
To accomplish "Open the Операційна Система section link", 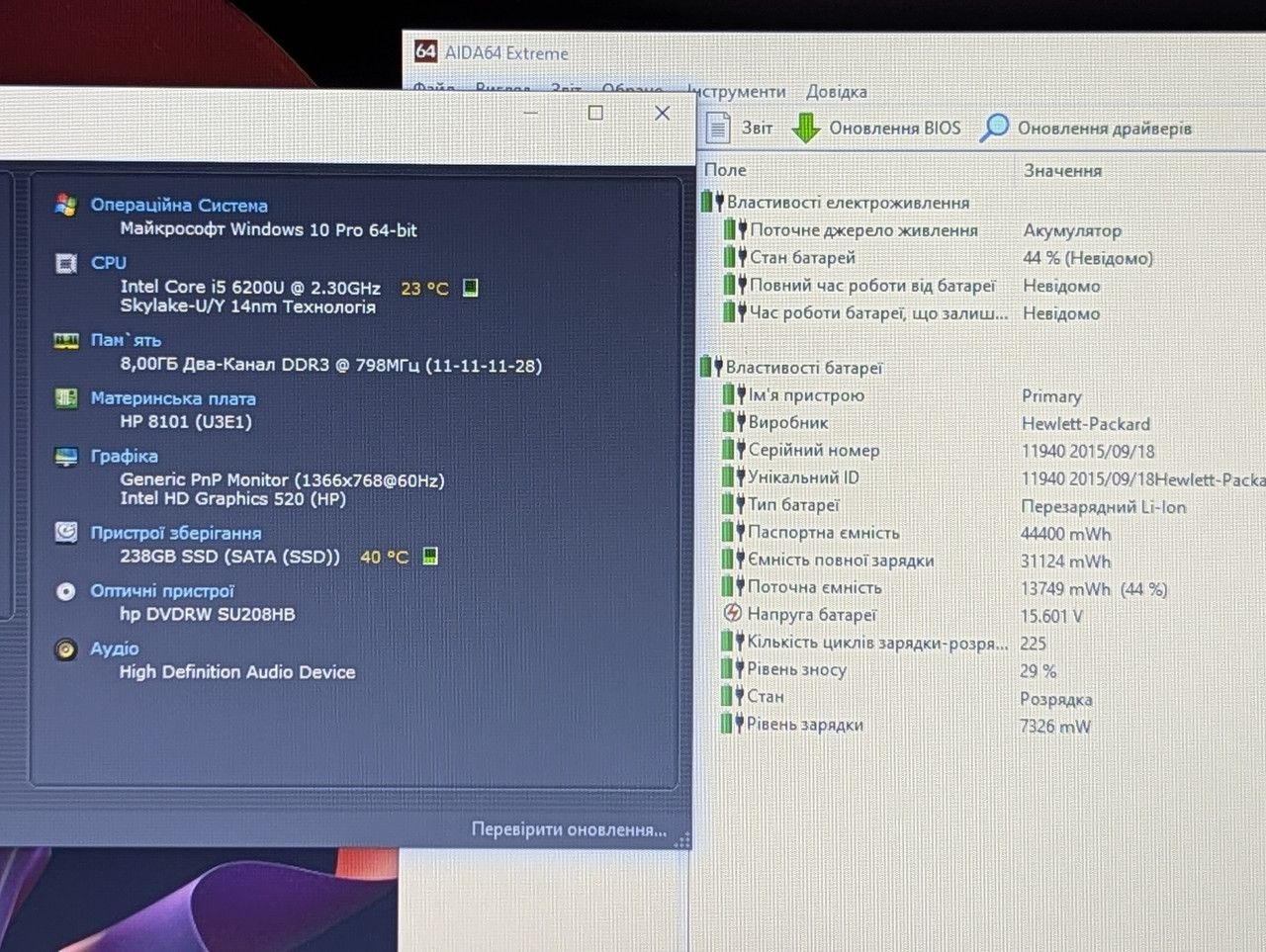I will 179,206.
